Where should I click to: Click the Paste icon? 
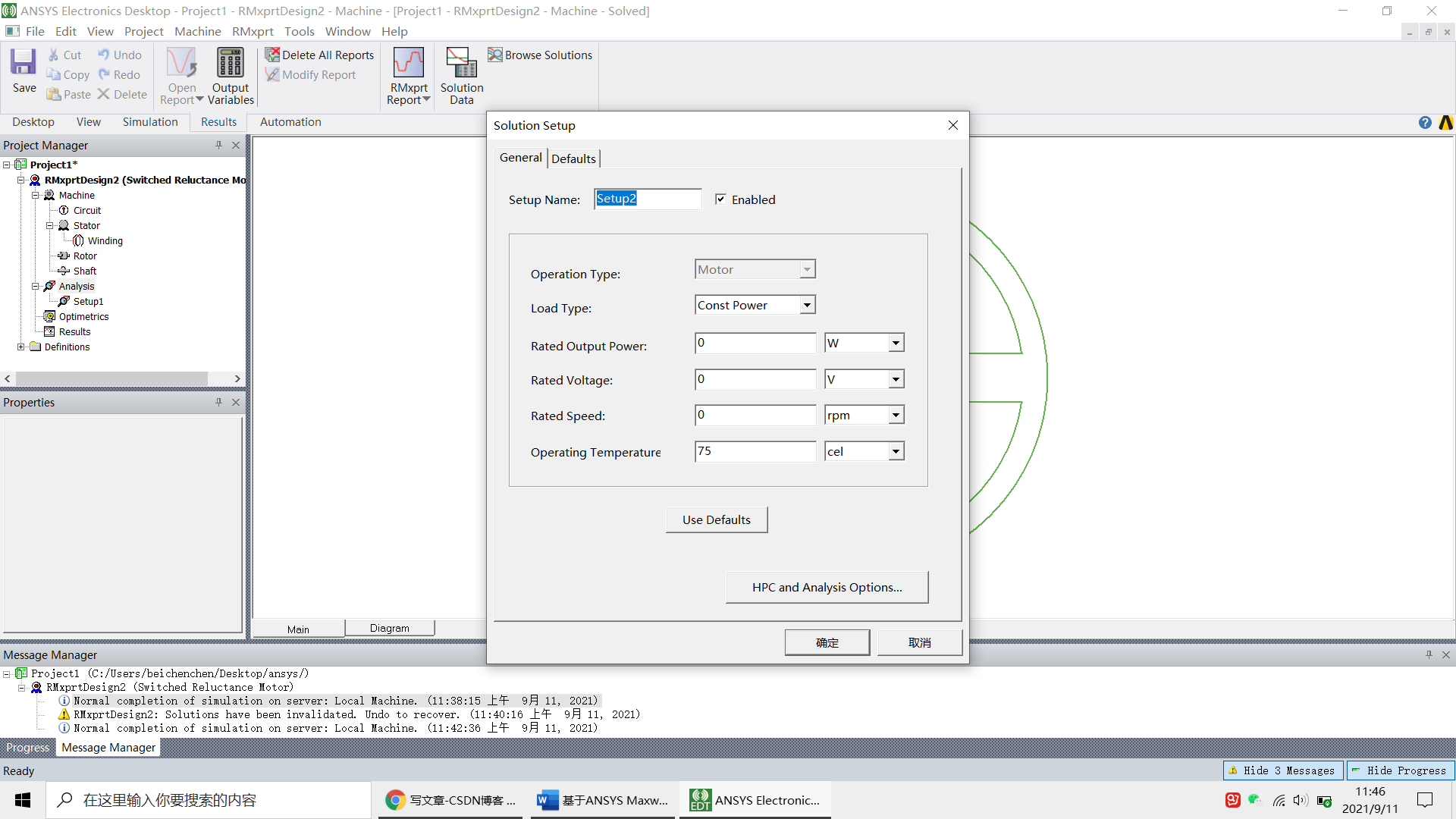point(67,94)
